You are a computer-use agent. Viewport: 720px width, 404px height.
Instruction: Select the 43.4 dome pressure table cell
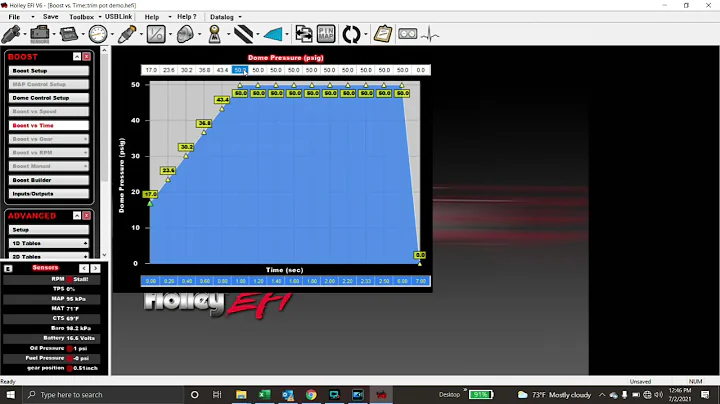tap(222, 70)
